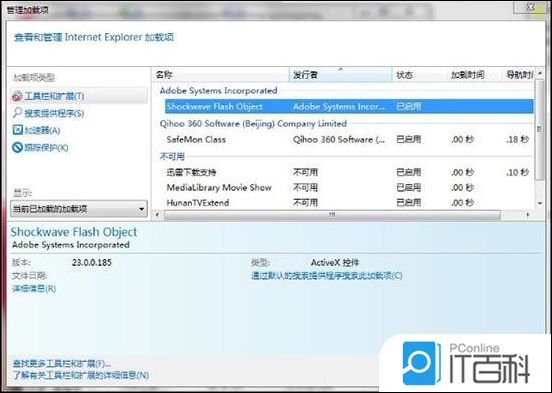
Task: Select the Shockwave Flash Object row
Action: [349, 106]
